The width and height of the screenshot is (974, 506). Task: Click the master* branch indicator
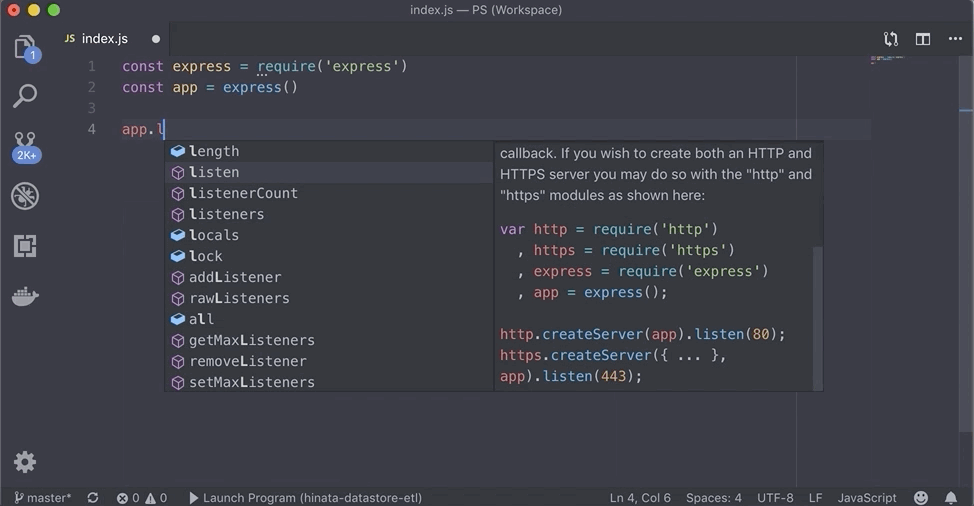[x=42, y=497]
